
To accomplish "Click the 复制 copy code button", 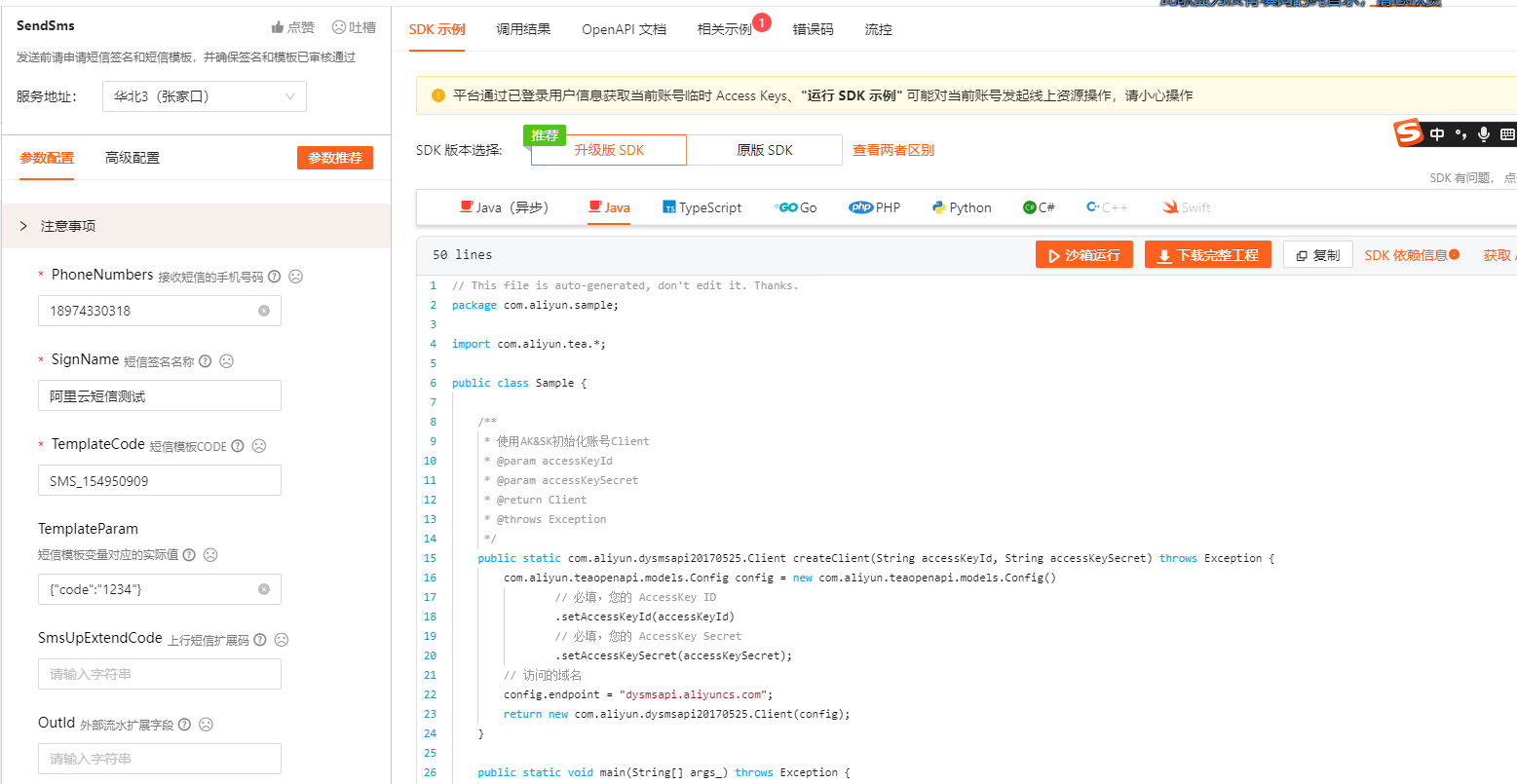I will tap(1317, 255).
